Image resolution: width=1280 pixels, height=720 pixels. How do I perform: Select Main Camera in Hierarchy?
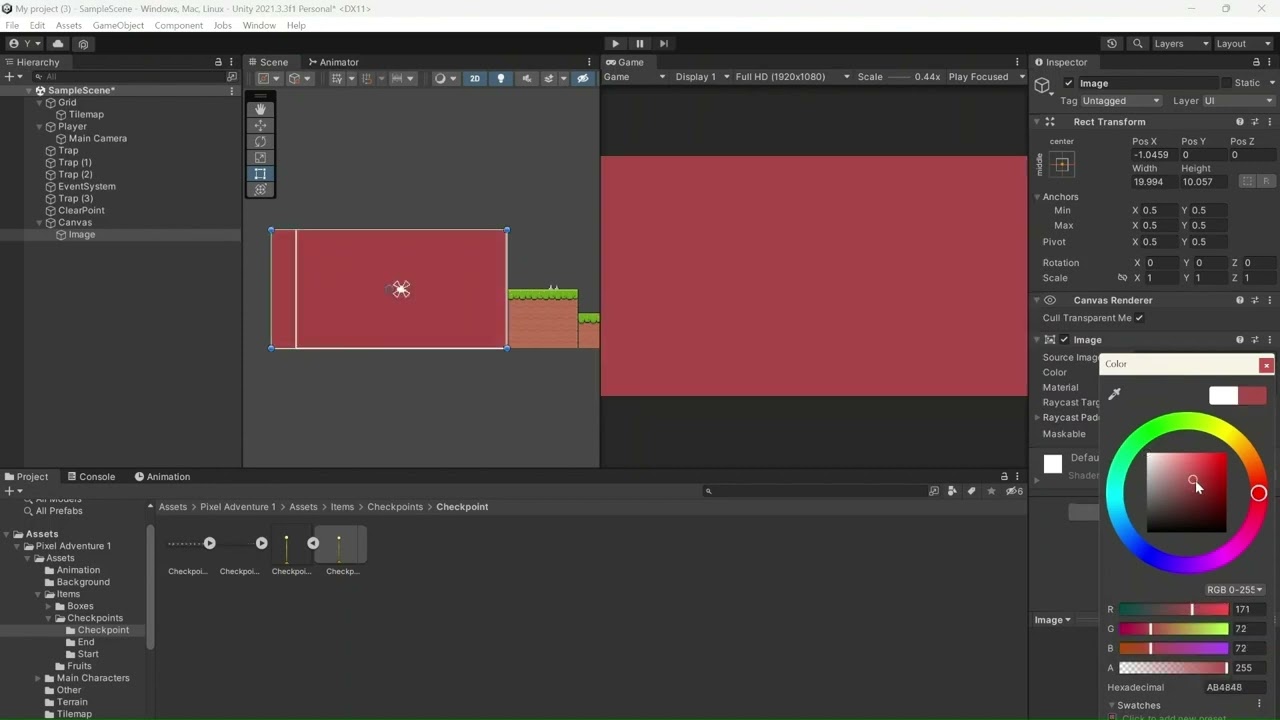click(97, 139)
